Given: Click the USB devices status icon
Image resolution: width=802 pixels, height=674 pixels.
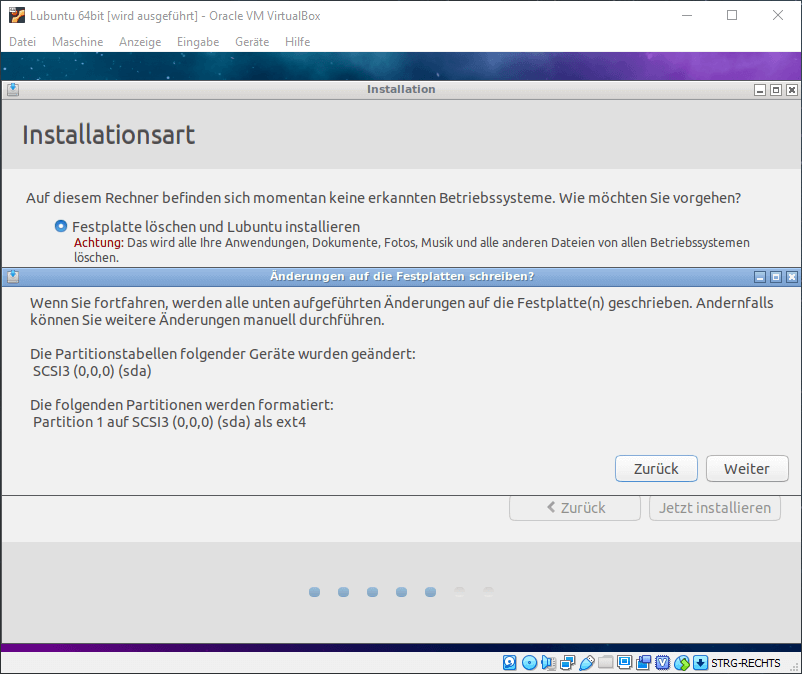Looking at the screenshot, I should (x=587, y=663).
